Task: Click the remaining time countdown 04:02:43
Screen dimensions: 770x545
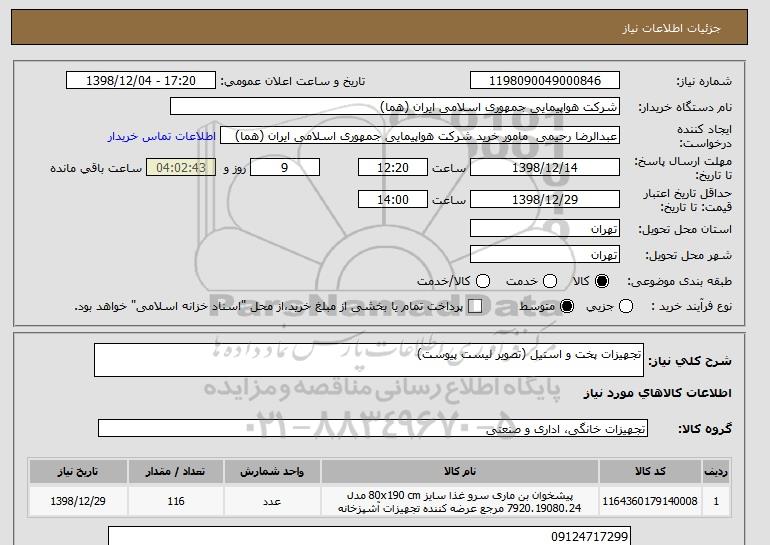Action: pos(181,167)
